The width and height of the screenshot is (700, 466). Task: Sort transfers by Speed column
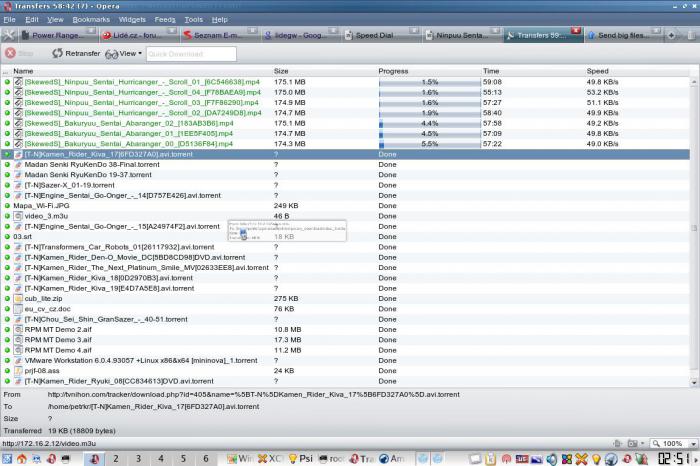(x=597, y=71)
